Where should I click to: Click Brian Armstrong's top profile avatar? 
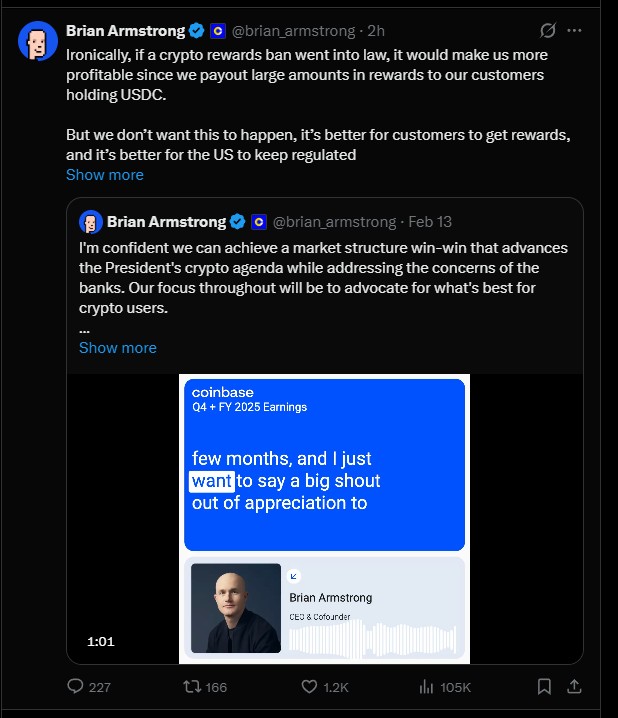(x=38, y=40)
